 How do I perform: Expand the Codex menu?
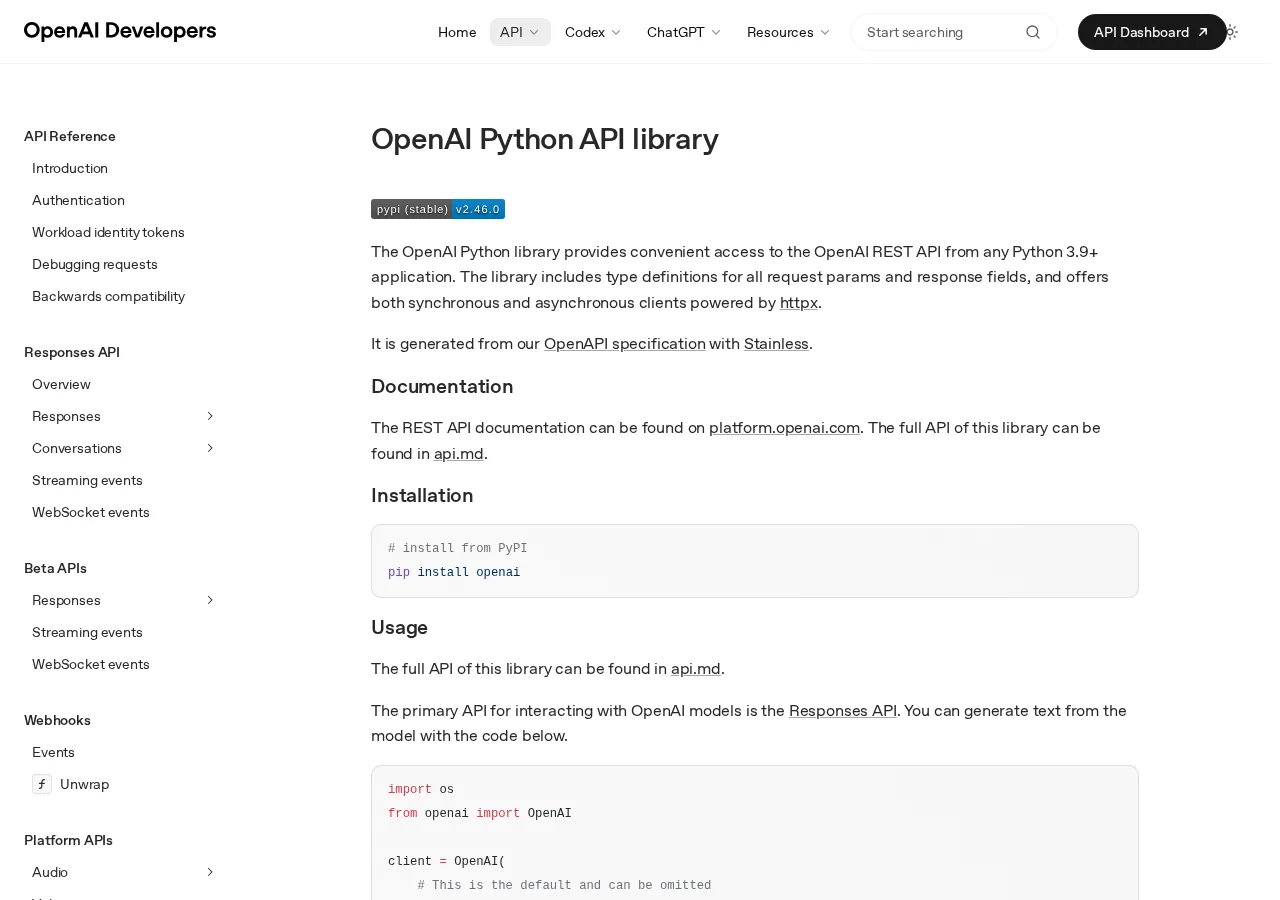(593, 32)
